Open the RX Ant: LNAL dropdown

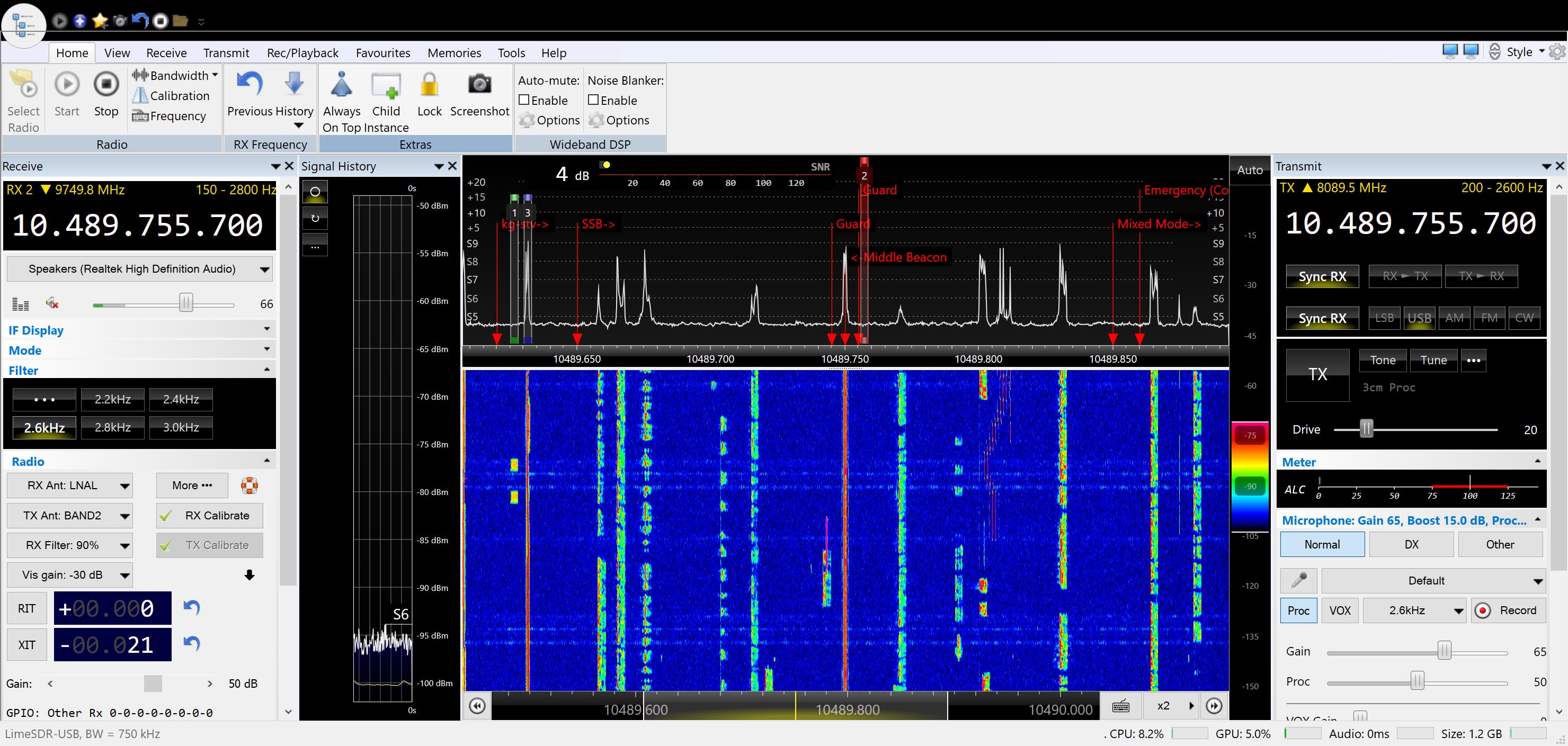click(x=70, y=486)
